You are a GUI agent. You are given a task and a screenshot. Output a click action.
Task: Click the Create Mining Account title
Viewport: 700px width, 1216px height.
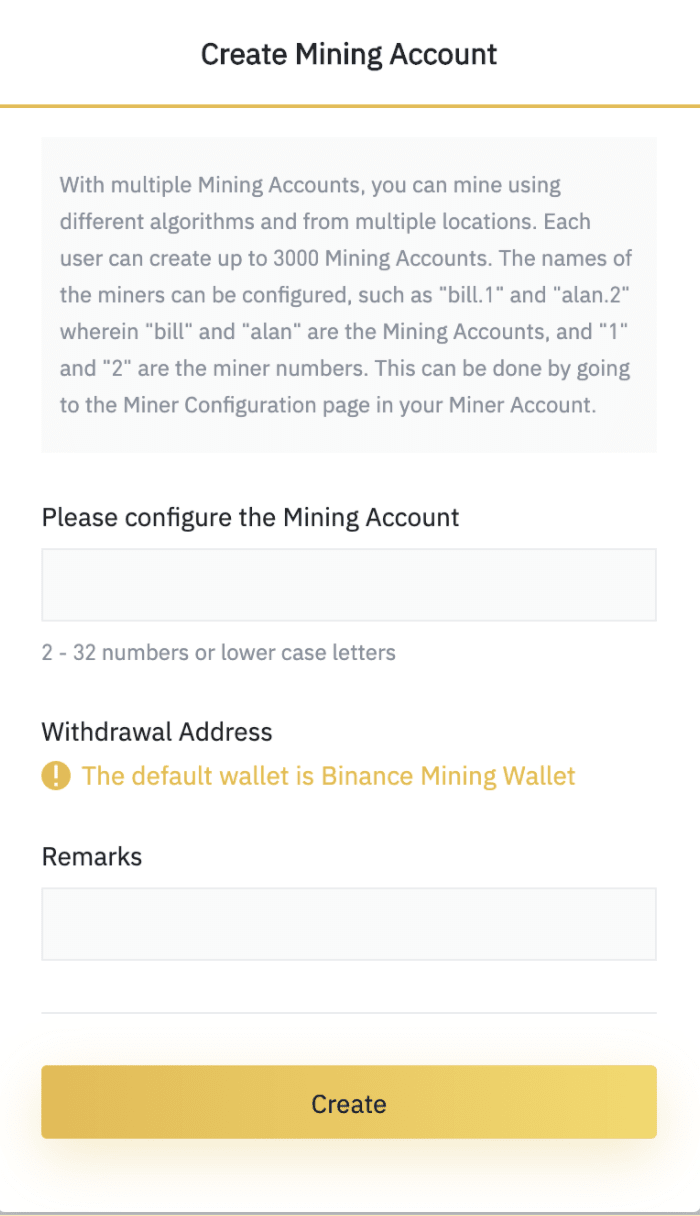click(349, 53)
